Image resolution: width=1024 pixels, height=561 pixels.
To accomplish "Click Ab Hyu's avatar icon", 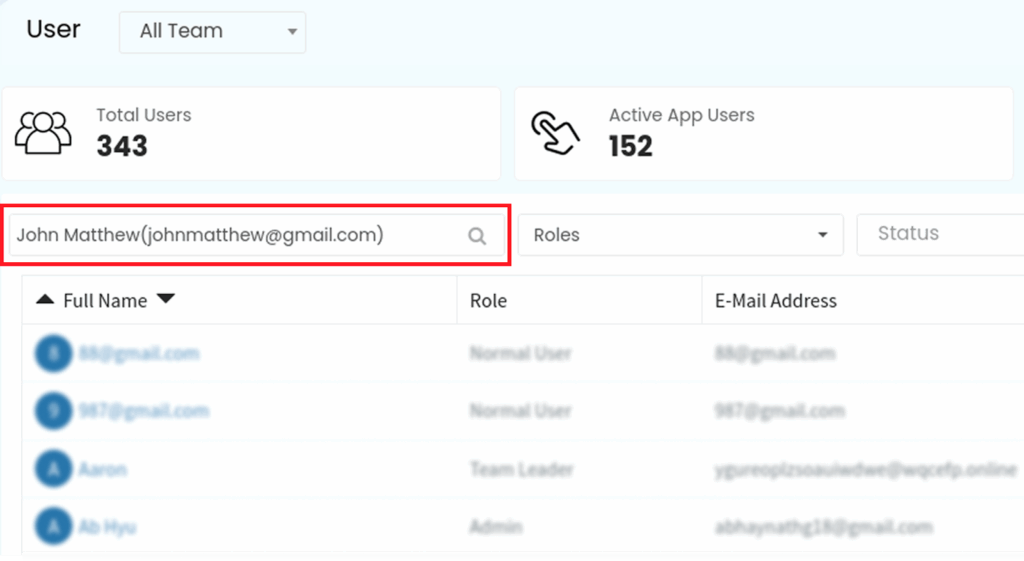I will tap(53, 526).
